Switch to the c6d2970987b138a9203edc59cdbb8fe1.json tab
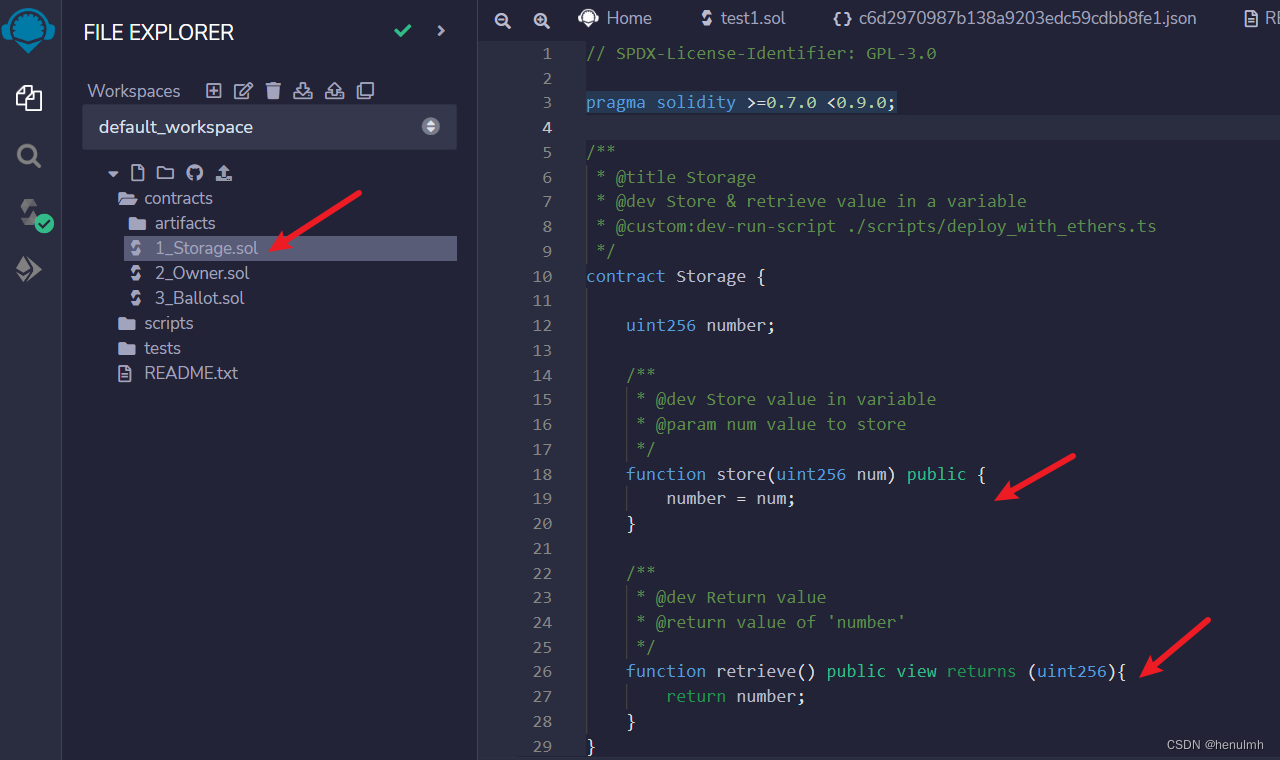Screen dimensions: 1280x760 pyautogui.click(x=1014, y=18)
